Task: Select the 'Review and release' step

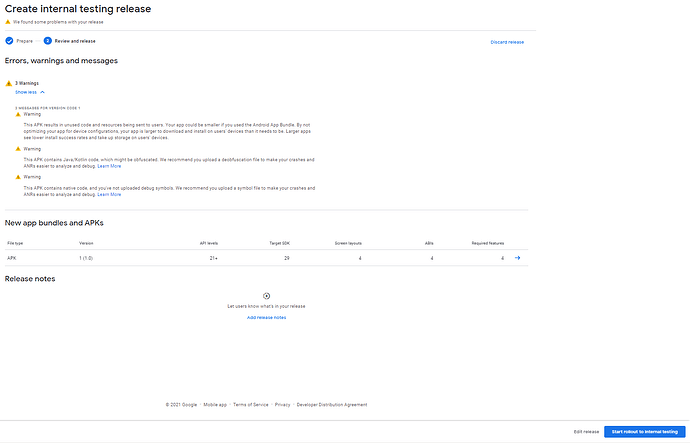Action: [x=75, y=41]
